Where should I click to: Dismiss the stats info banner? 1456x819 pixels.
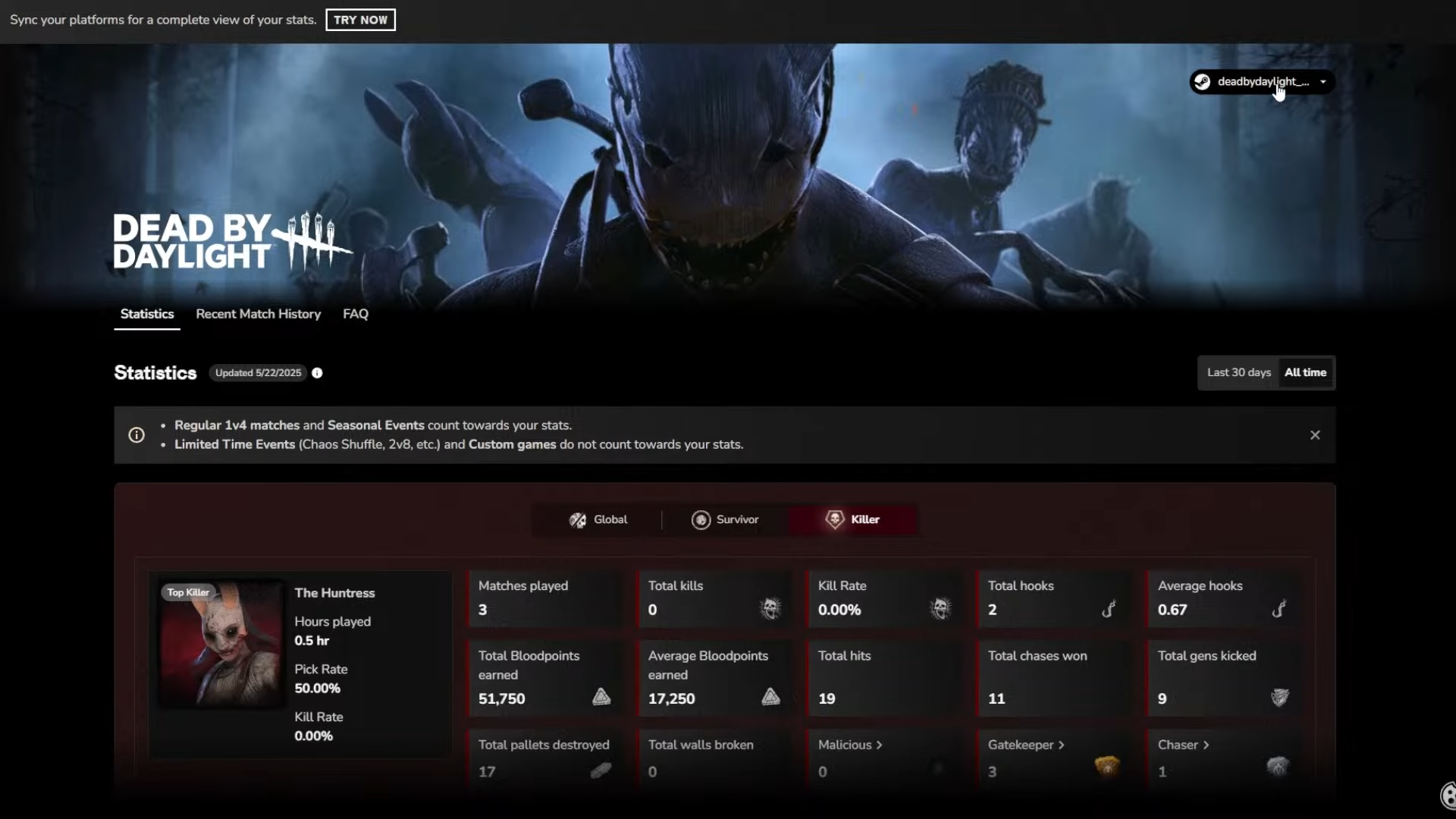[1315, 435]
